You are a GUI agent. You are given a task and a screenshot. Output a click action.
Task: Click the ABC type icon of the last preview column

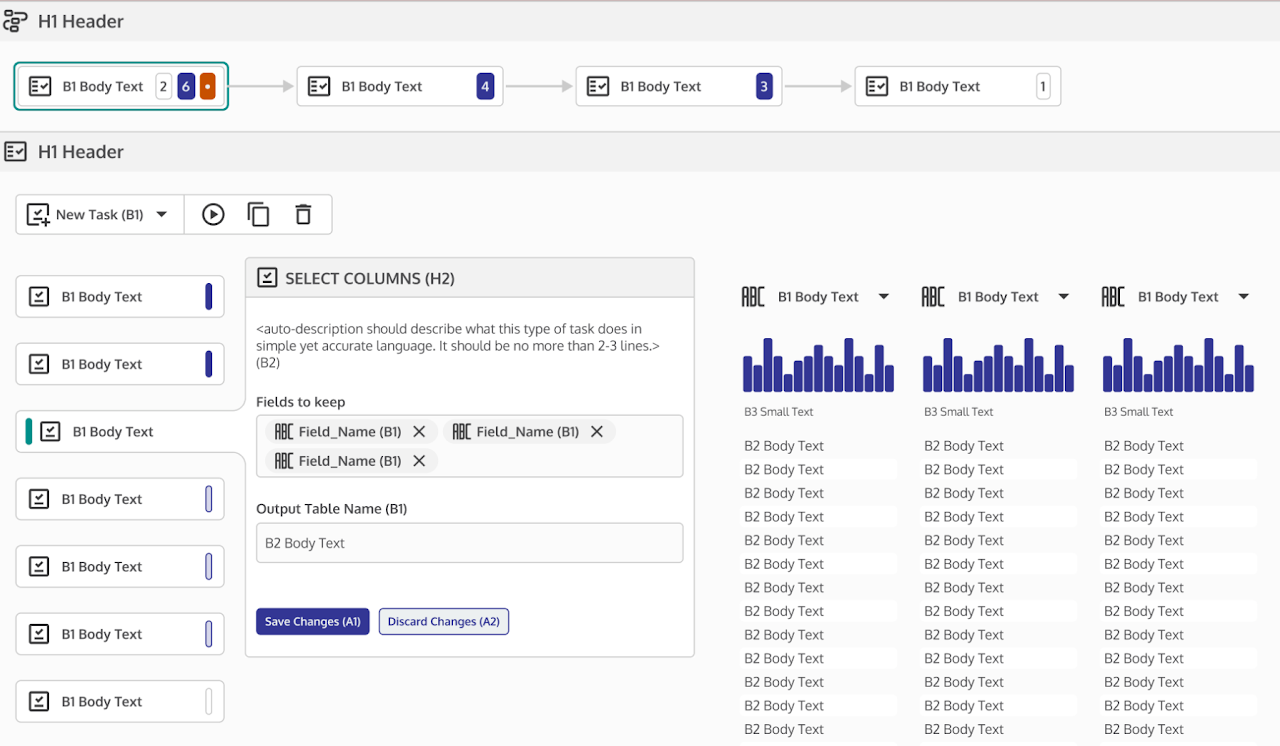click(1113, 296)
